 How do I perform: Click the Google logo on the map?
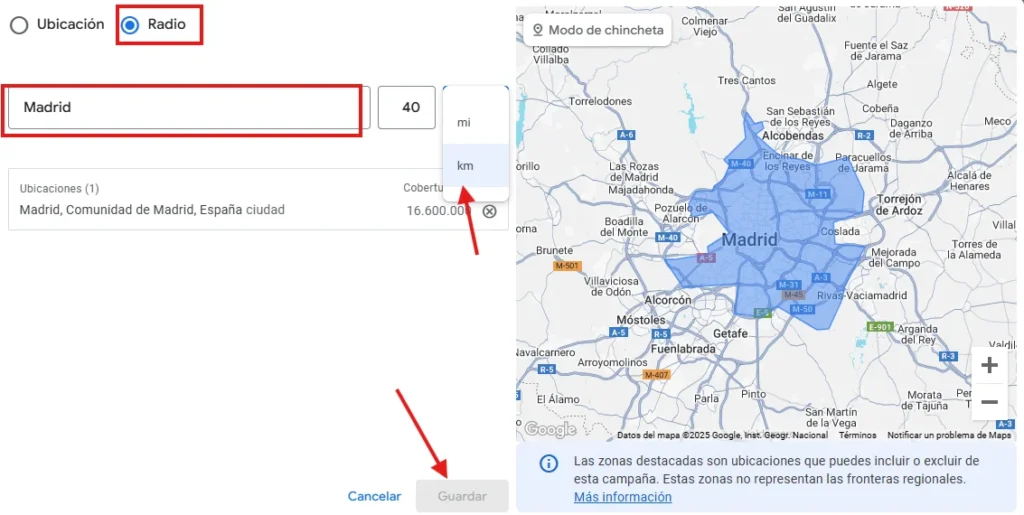click(x=549, y=430)
